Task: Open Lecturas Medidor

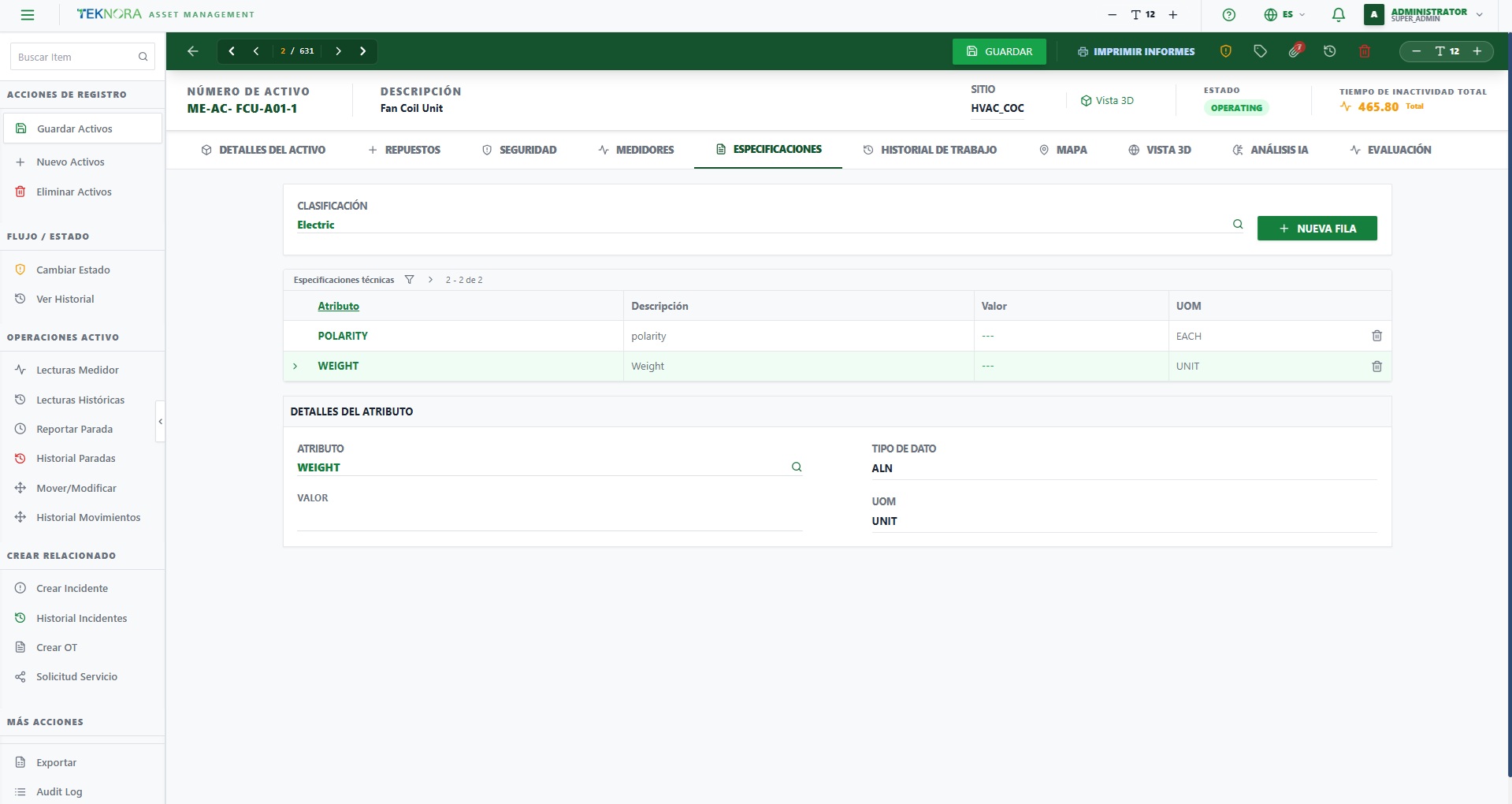Action: click(77, 370)
